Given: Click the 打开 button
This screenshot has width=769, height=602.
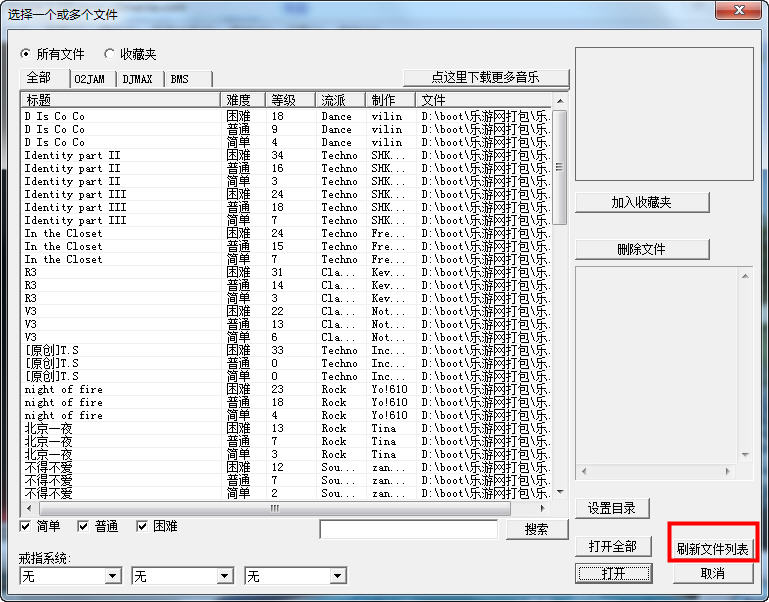Looking at the screenshot, I should pyautogui.click(x=614, y=573).
